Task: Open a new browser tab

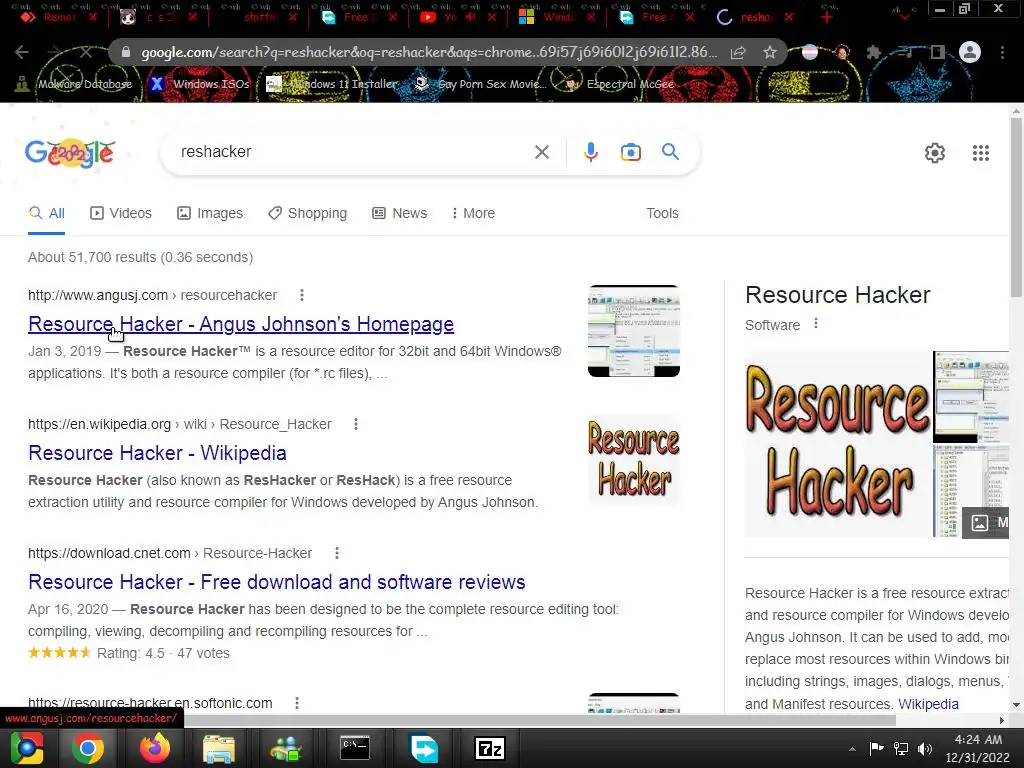Action: click(x=827, y=17)
